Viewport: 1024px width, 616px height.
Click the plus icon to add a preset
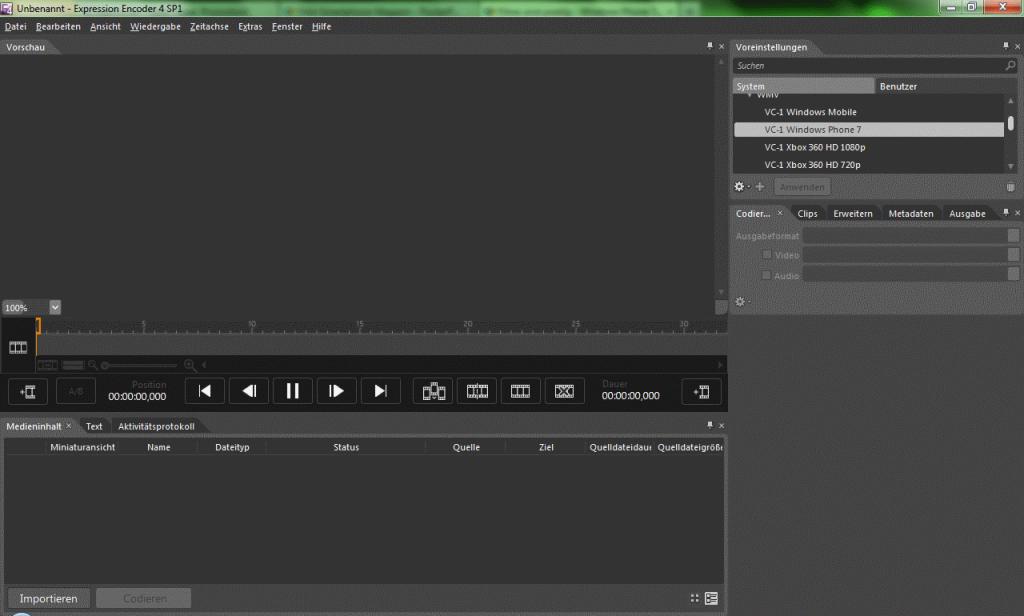coord(760,187)
